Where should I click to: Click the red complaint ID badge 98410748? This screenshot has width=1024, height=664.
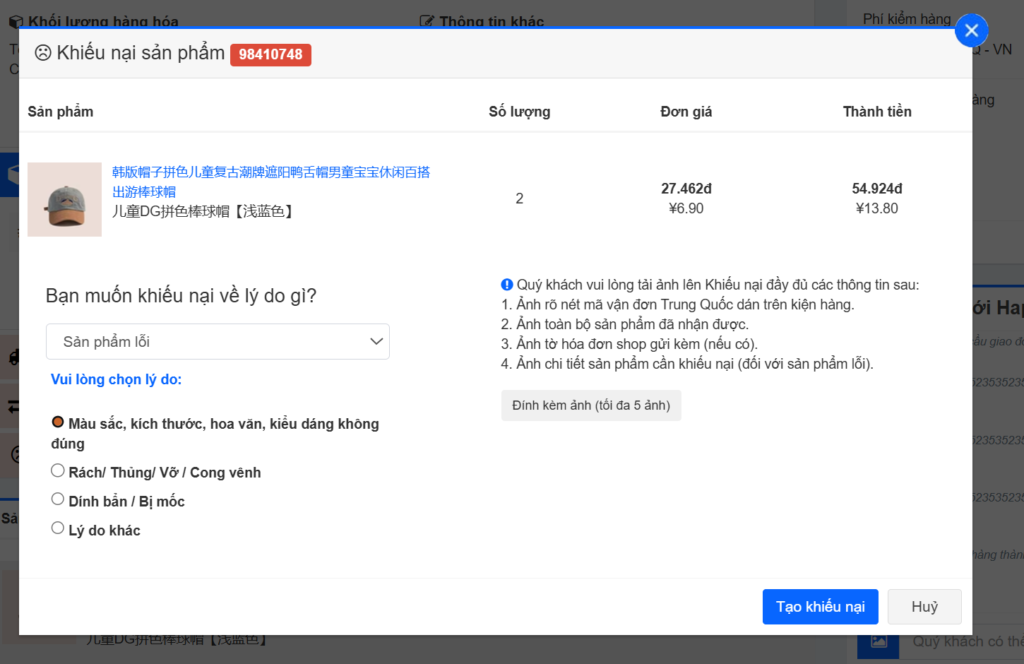coord(270,54)
